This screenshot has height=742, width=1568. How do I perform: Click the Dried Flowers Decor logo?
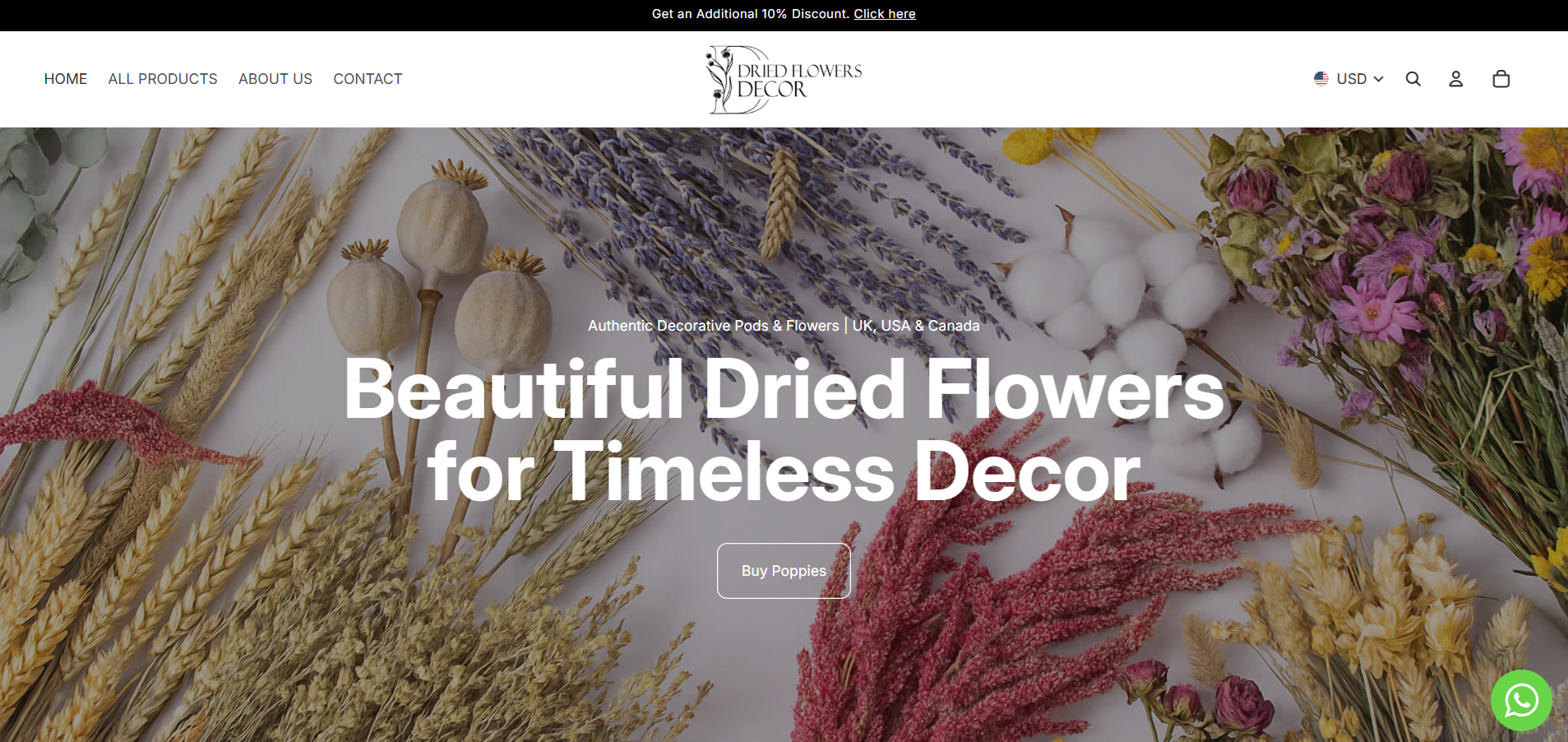coord(784,79)
